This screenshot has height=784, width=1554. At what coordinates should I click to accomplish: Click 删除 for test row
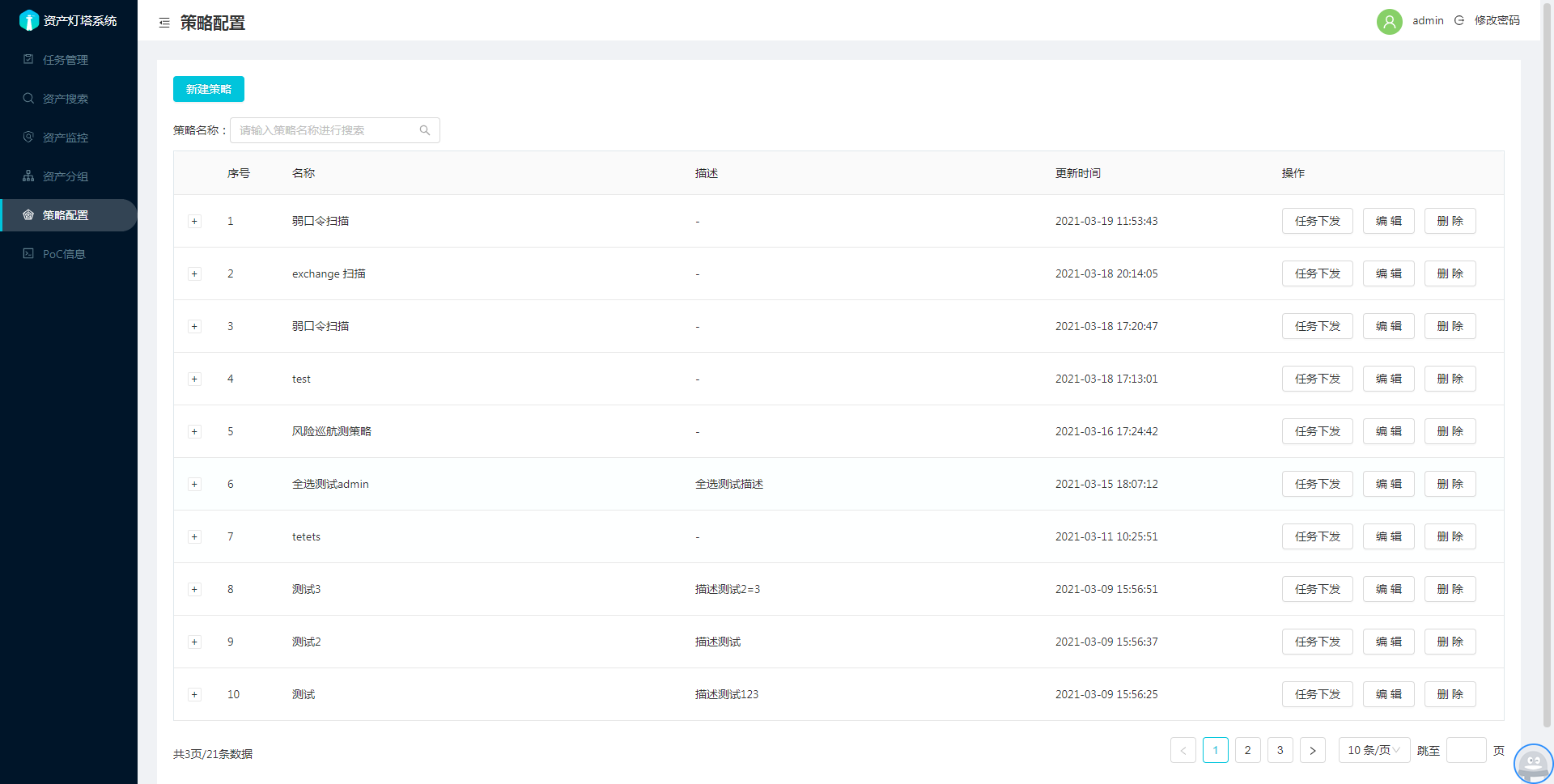click(x=1450, y=379)
